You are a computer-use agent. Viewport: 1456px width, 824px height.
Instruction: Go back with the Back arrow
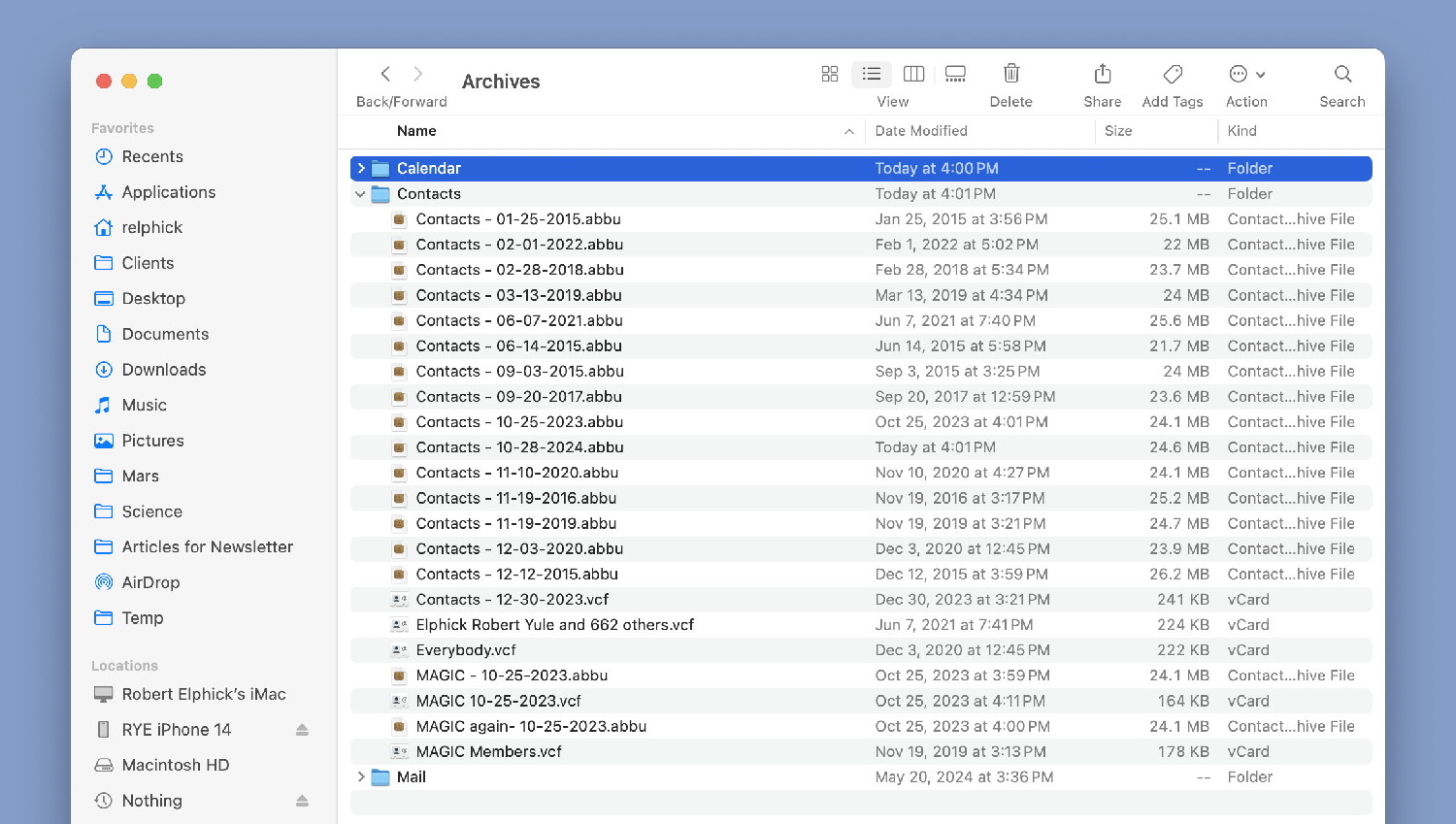[x=385, y=74]
